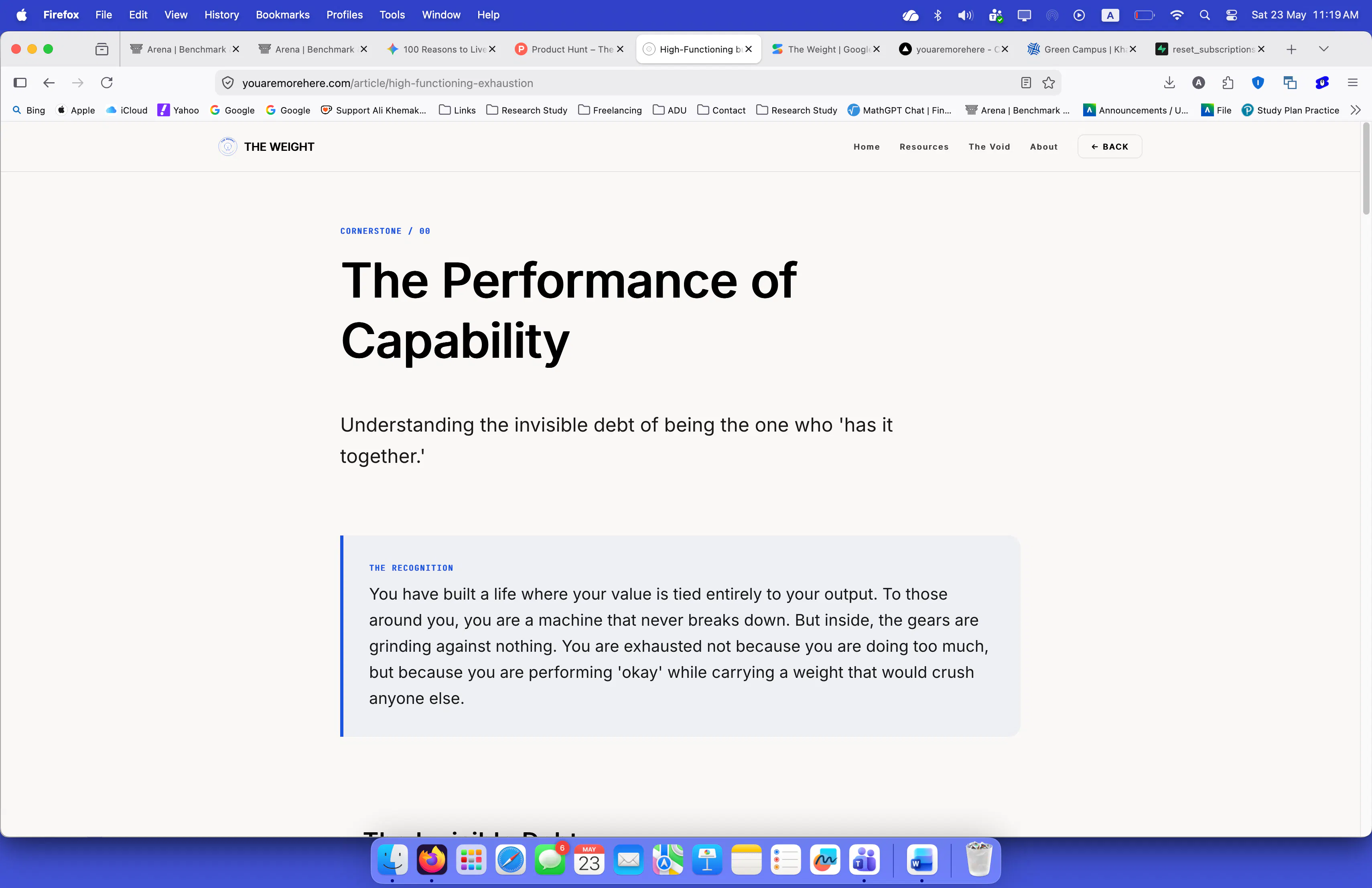Toggle Reader View icon in address bar
The width and height of the screenshot is (1372, 888).
[1025, 83]
